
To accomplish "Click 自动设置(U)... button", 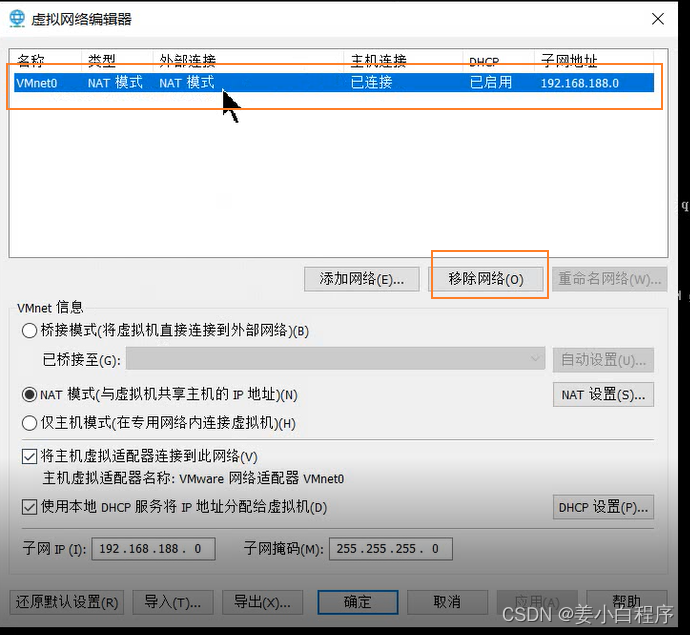I will [603, 360].
